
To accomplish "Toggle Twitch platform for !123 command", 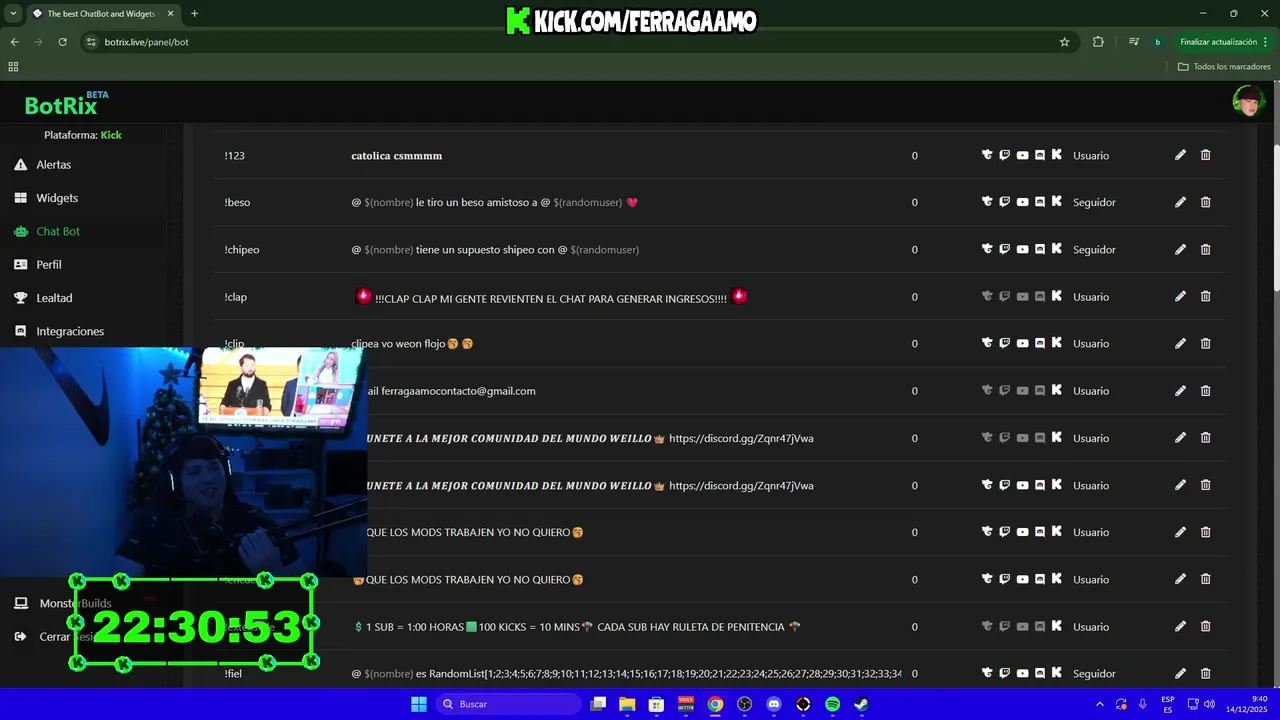I will point(1004,155).
